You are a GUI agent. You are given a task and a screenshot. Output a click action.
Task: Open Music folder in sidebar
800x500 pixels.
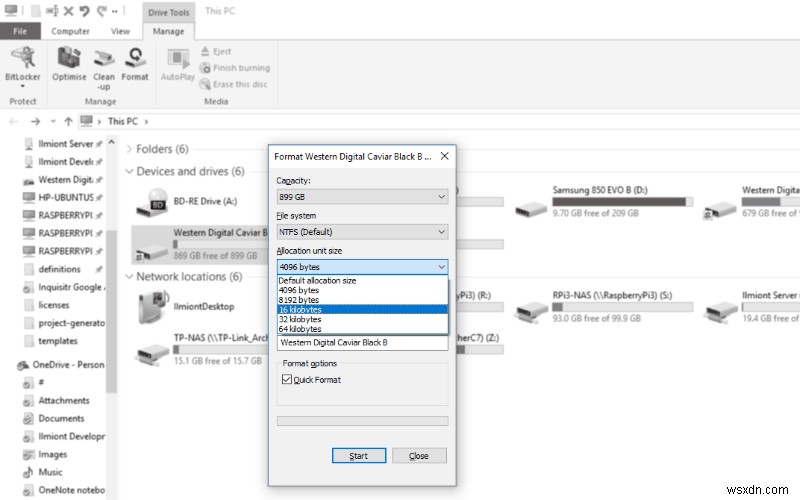[x=50, y=472]
